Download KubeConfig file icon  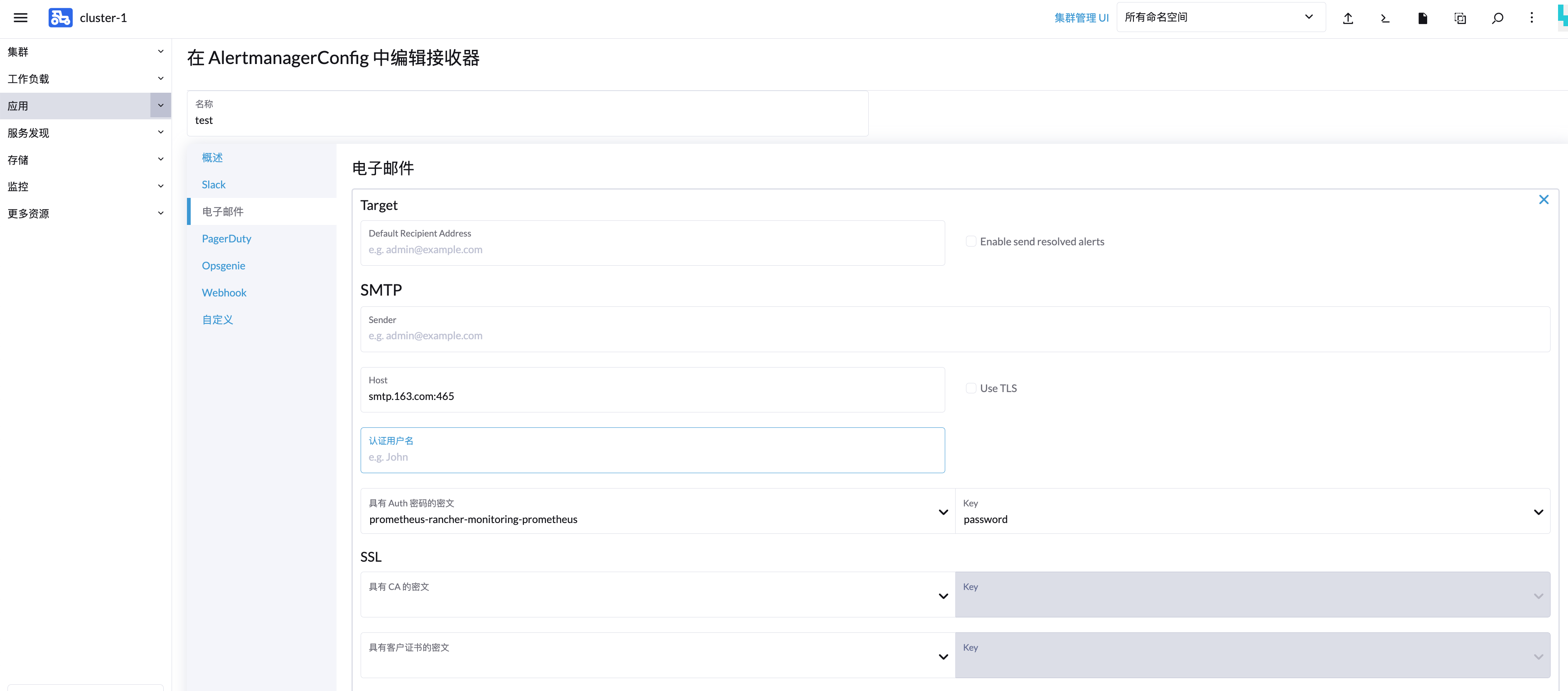(1423, 18)
